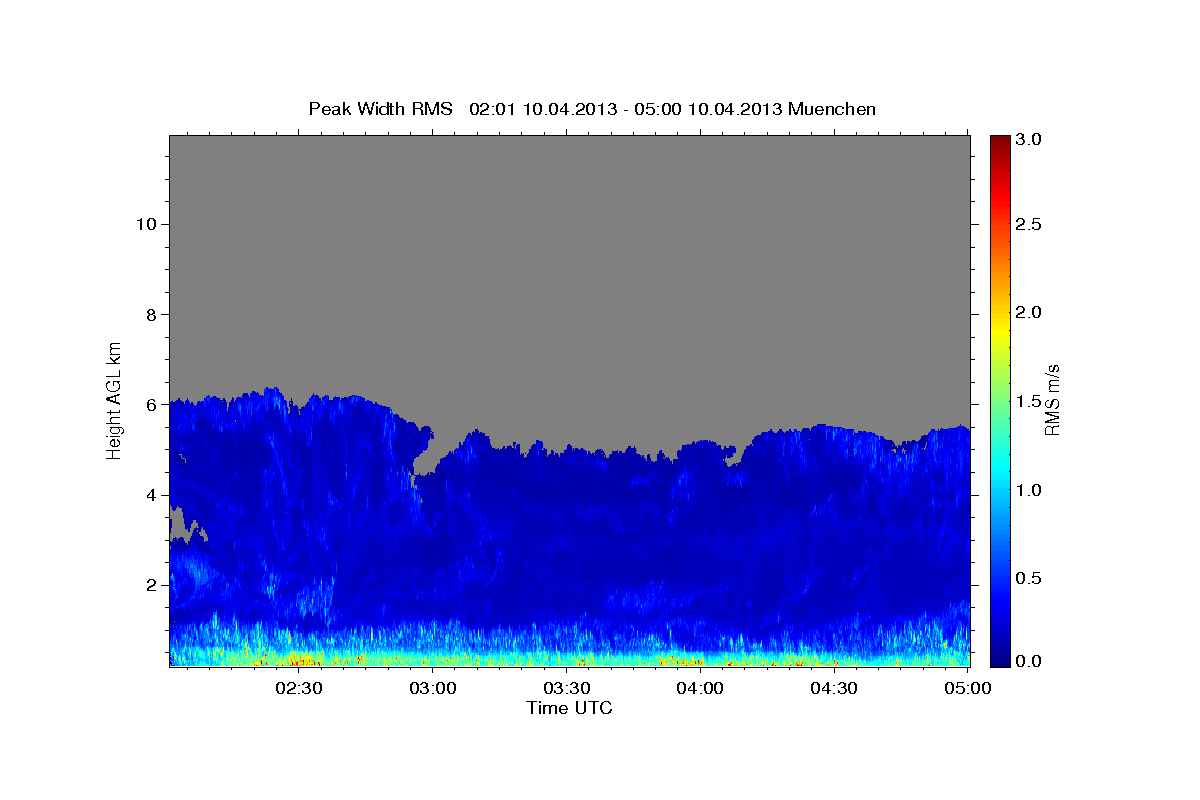Click the "Muenchen" location label in title
1200x800 pixels.
coord(832,109)
